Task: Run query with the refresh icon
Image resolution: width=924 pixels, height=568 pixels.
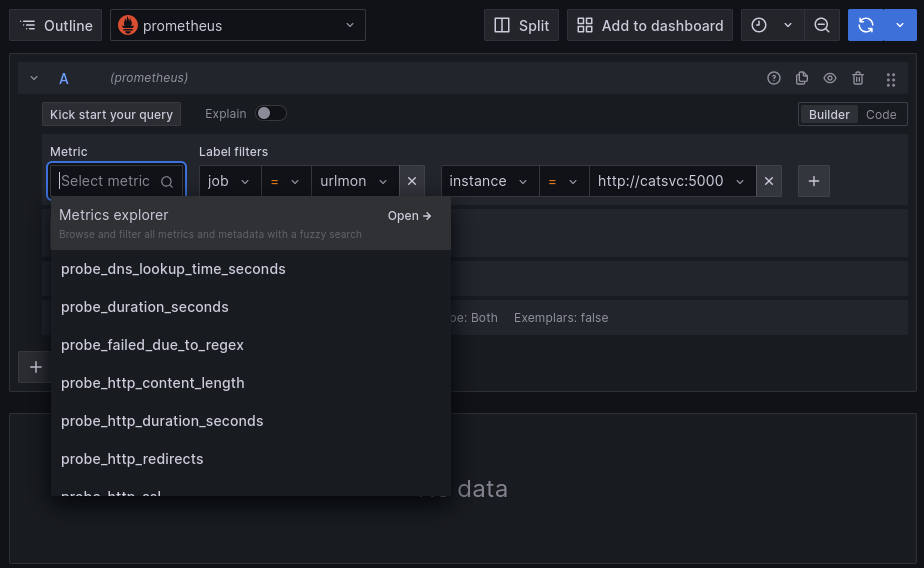Action: pos(866,25)
